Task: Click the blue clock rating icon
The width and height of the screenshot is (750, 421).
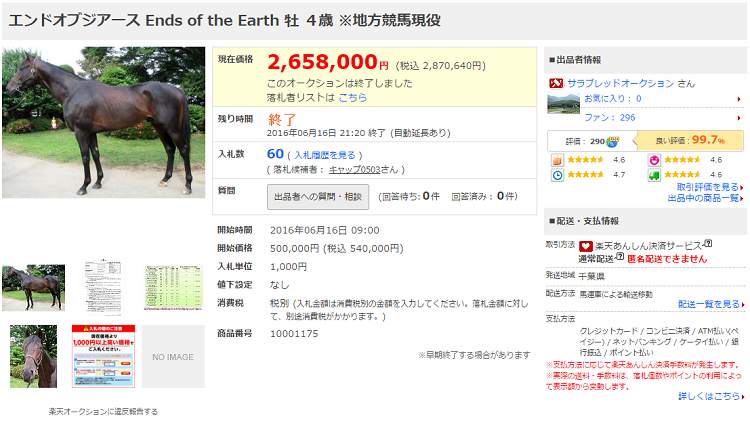Action: (x=556, y=175)
